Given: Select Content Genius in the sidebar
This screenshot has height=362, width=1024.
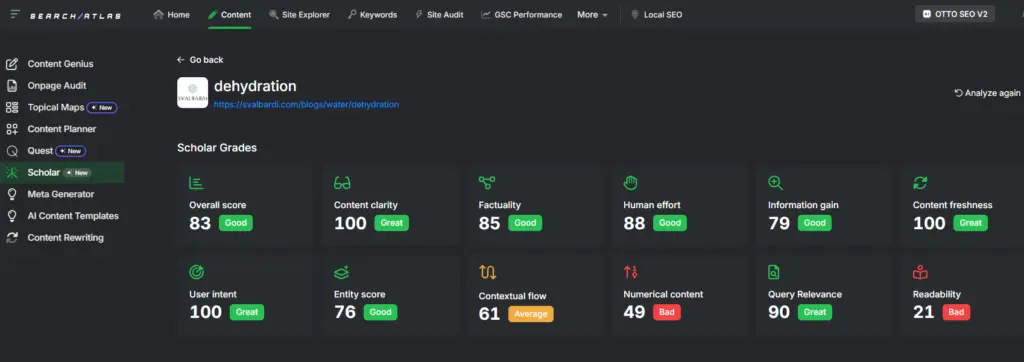Looking at the screenshot, I should [x=61, y=64].
